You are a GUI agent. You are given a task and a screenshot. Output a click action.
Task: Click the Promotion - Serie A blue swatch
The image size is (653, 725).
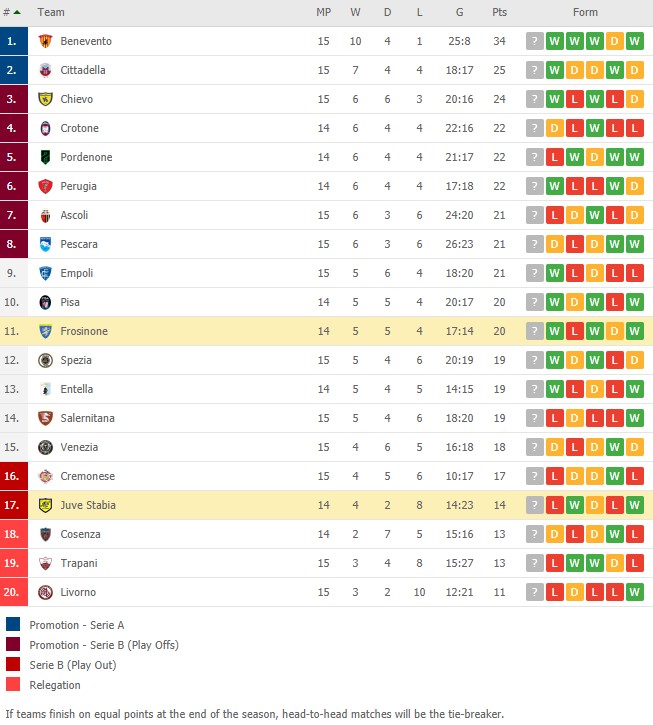pyautogui.click(x=13, y=624)
